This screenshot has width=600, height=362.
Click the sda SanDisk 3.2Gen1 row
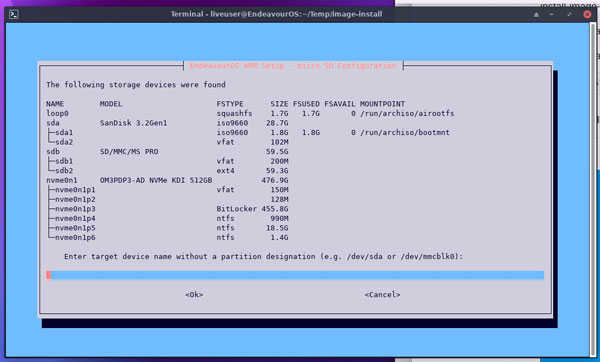(167, 123)
